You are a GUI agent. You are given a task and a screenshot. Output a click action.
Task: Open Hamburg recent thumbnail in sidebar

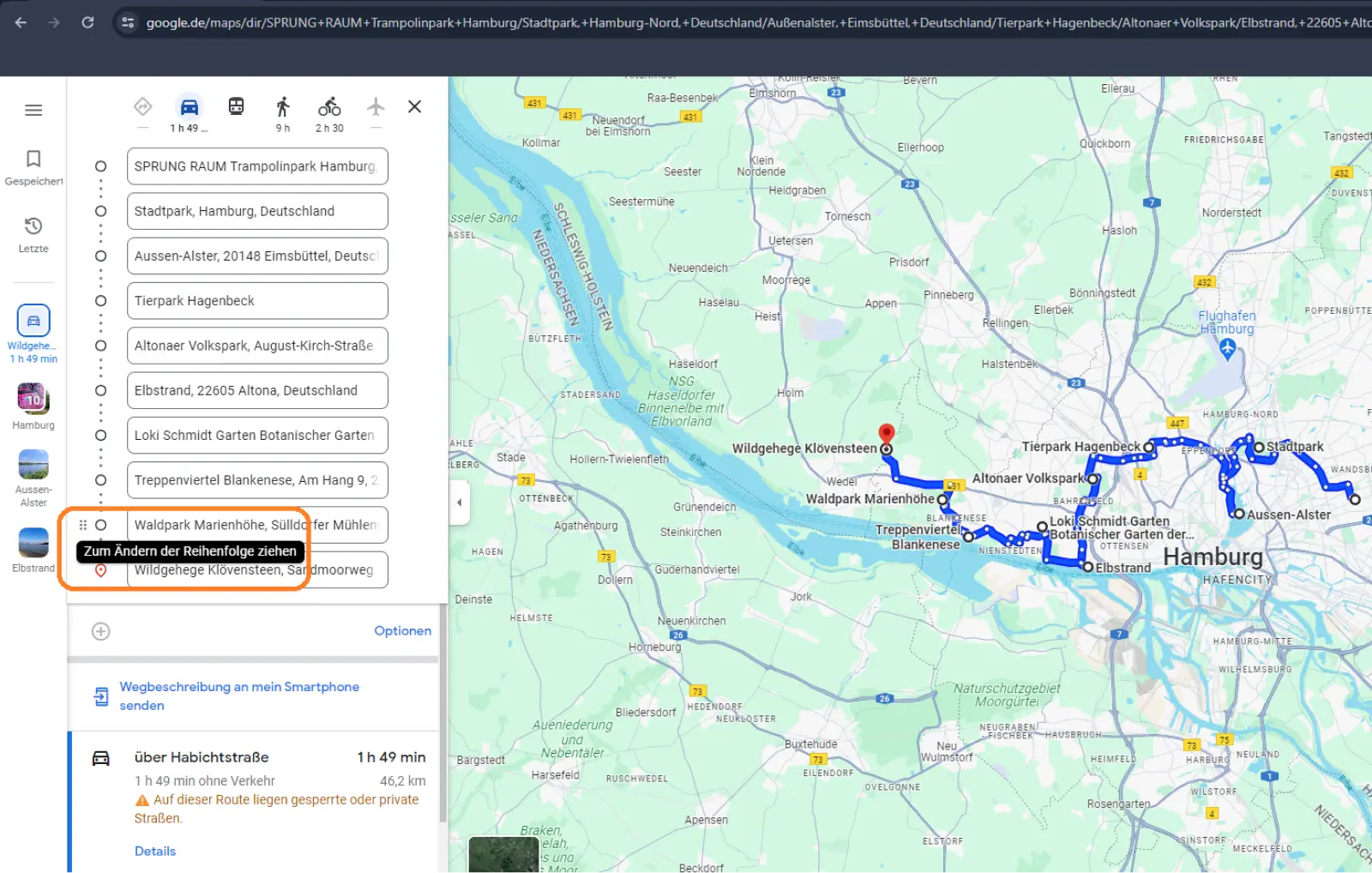33,406
